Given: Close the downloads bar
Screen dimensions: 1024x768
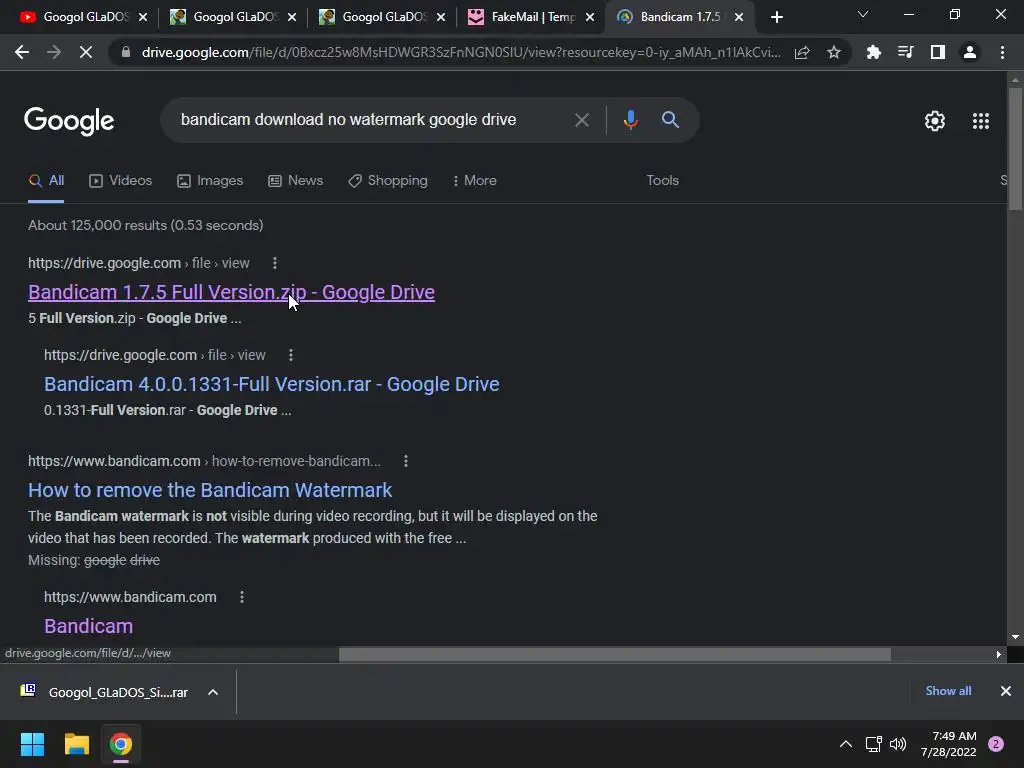Looking at the screenshot, I should point(1006,691).
